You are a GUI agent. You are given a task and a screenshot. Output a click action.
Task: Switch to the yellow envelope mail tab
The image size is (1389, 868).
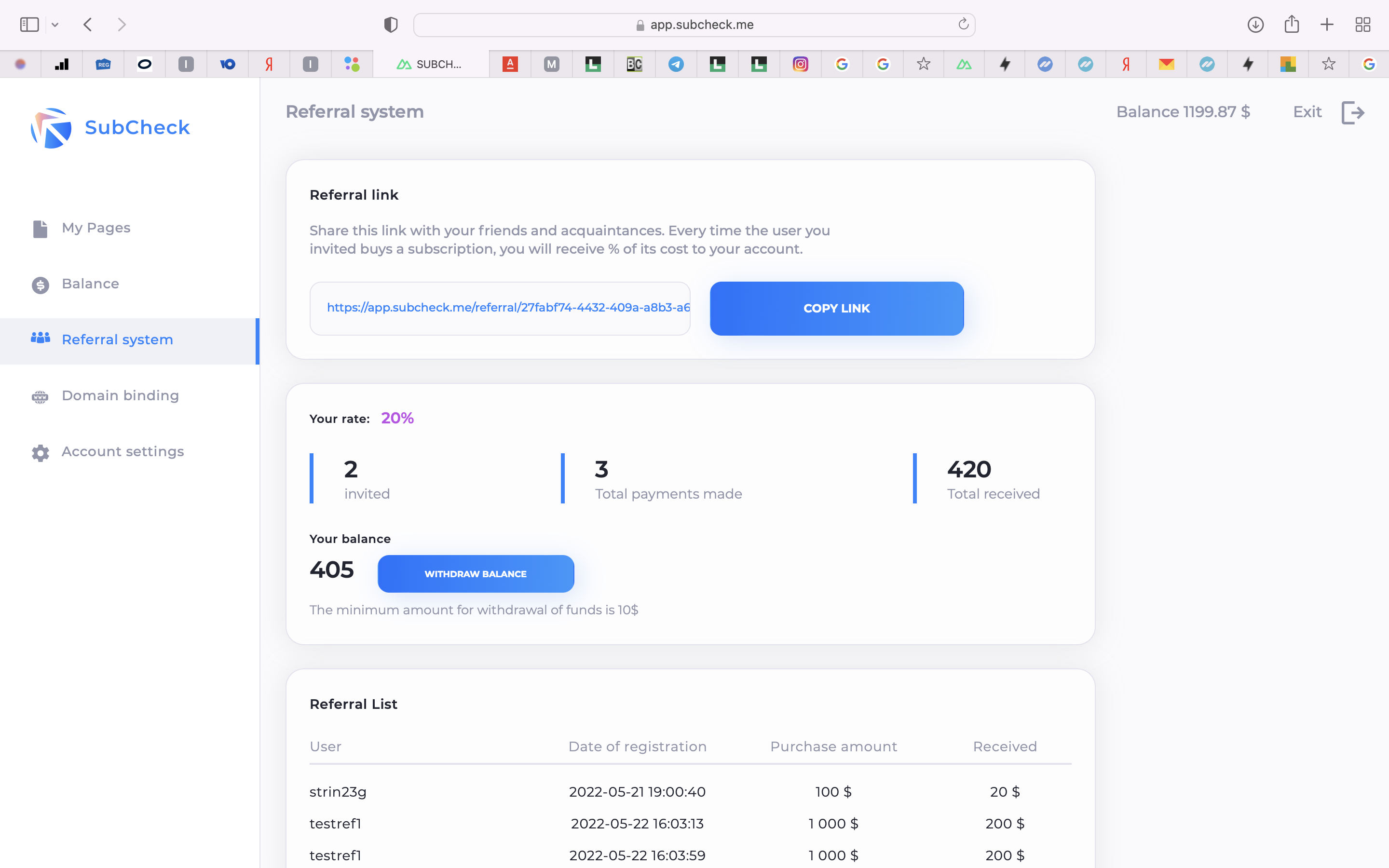(1166, 64)
